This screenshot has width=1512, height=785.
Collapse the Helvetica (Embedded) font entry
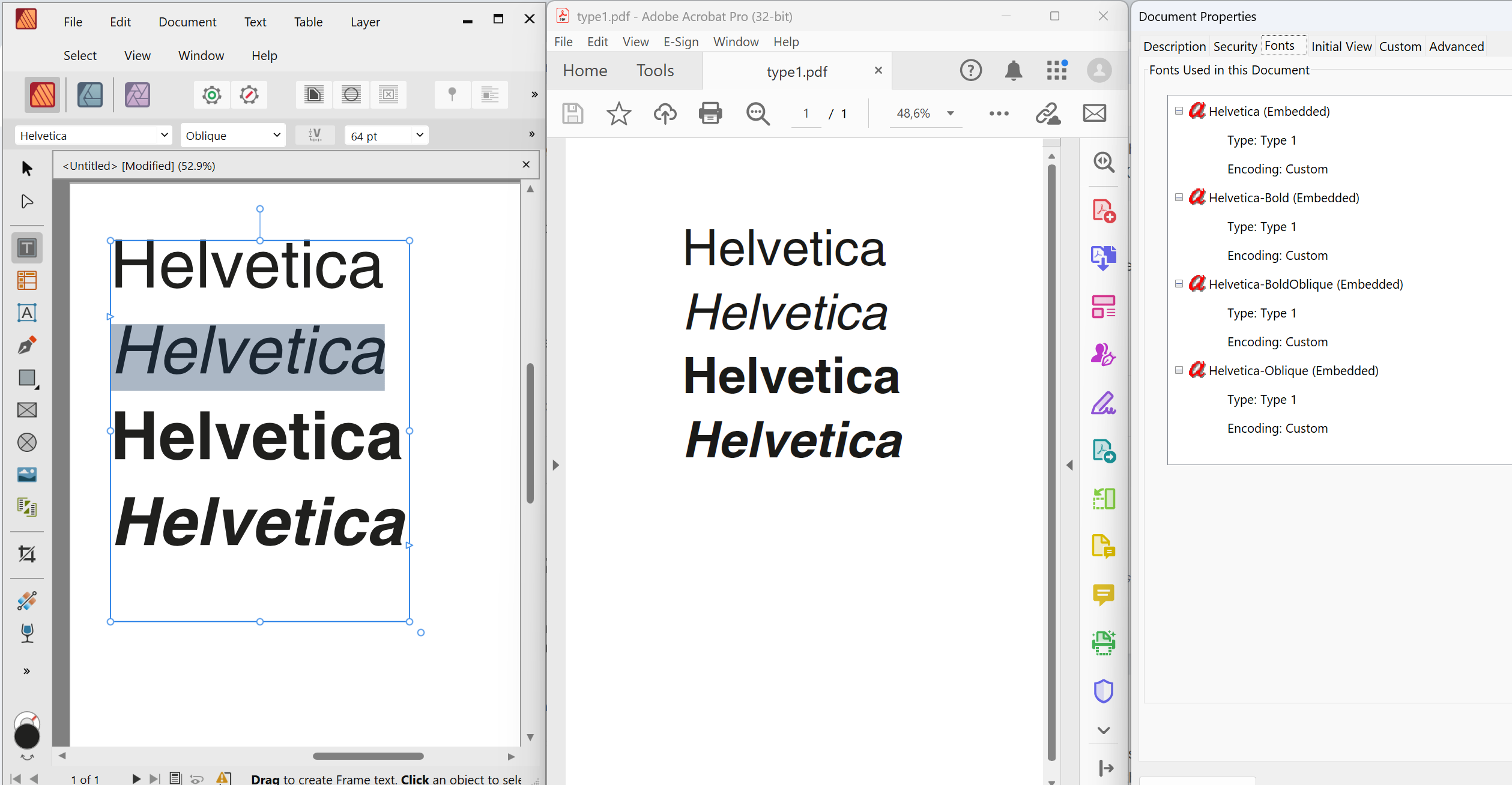point(1179,111)
